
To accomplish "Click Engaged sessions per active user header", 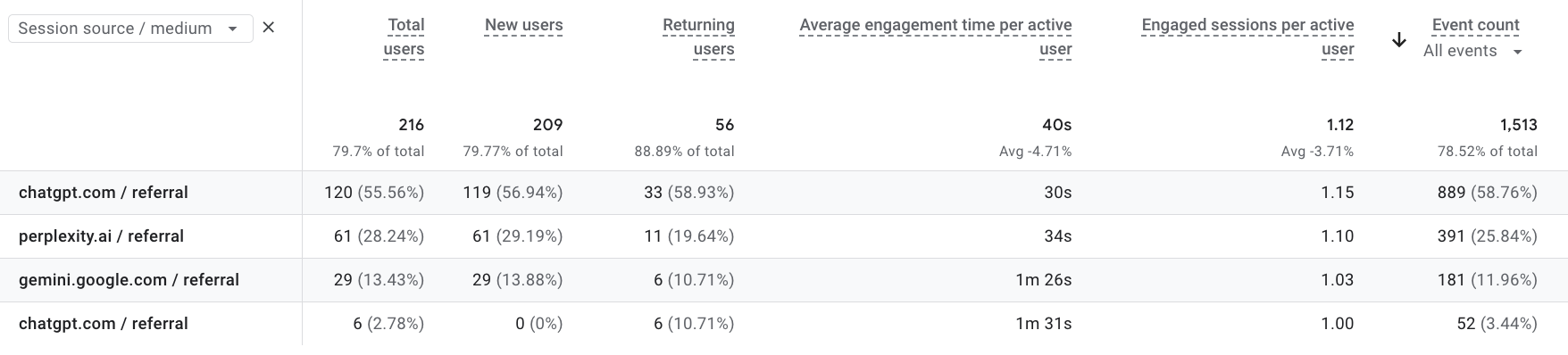I will point(1247,37).
